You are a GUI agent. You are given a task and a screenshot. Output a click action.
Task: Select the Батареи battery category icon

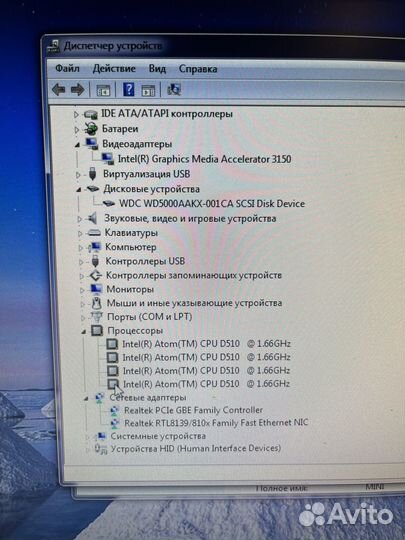pos(91,129)
